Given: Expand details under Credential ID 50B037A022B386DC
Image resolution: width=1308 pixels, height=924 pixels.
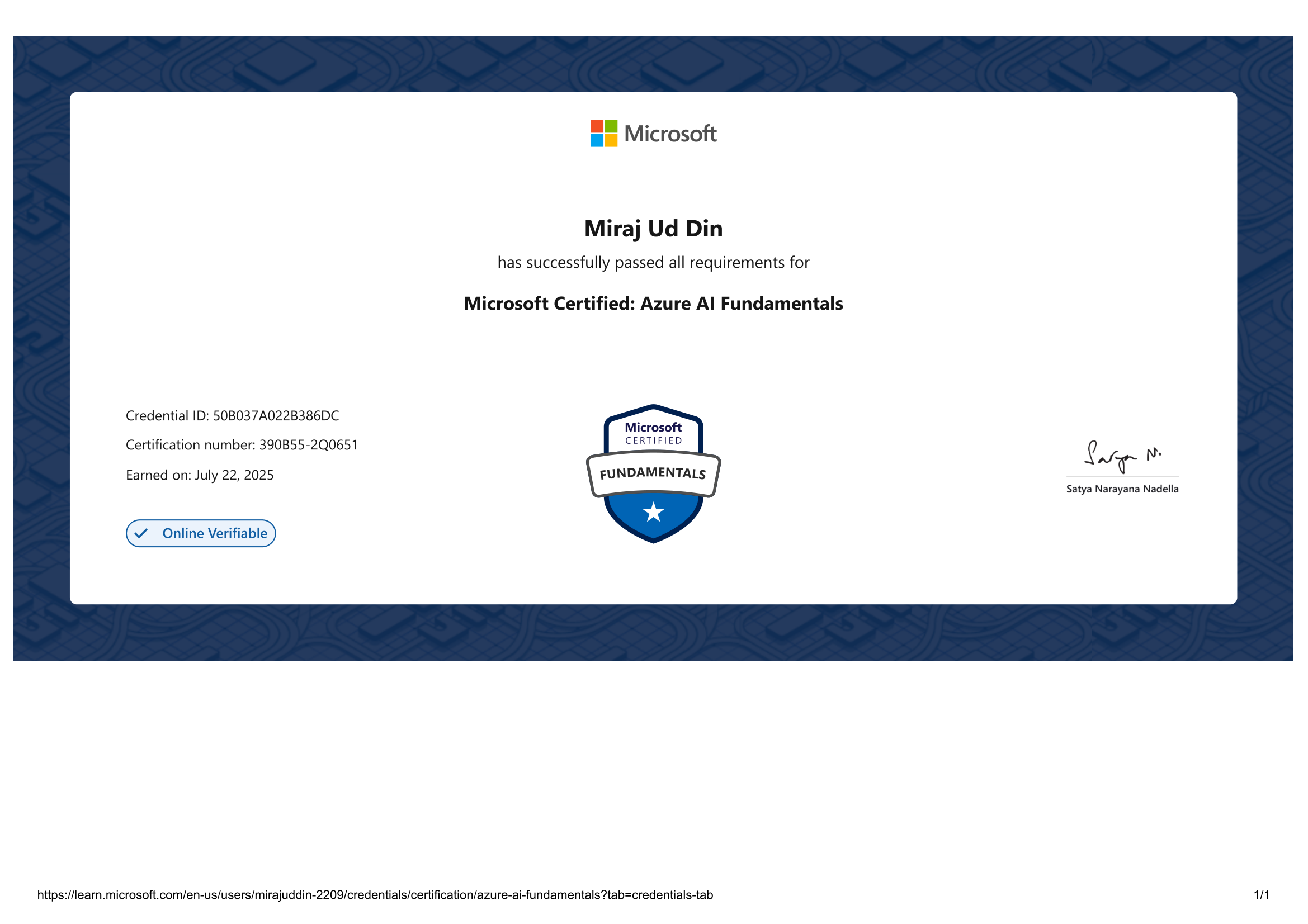Looking at the screenshot, I should [233, 415].
